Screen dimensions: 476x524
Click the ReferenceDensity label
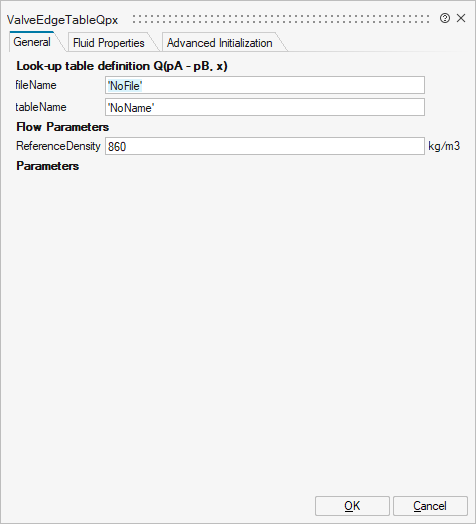click(58, 146)
